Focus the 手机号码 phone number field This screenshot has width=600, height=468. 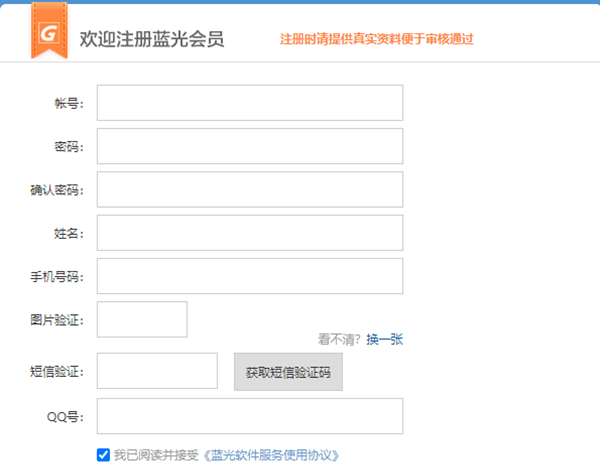tap(250, 276)
